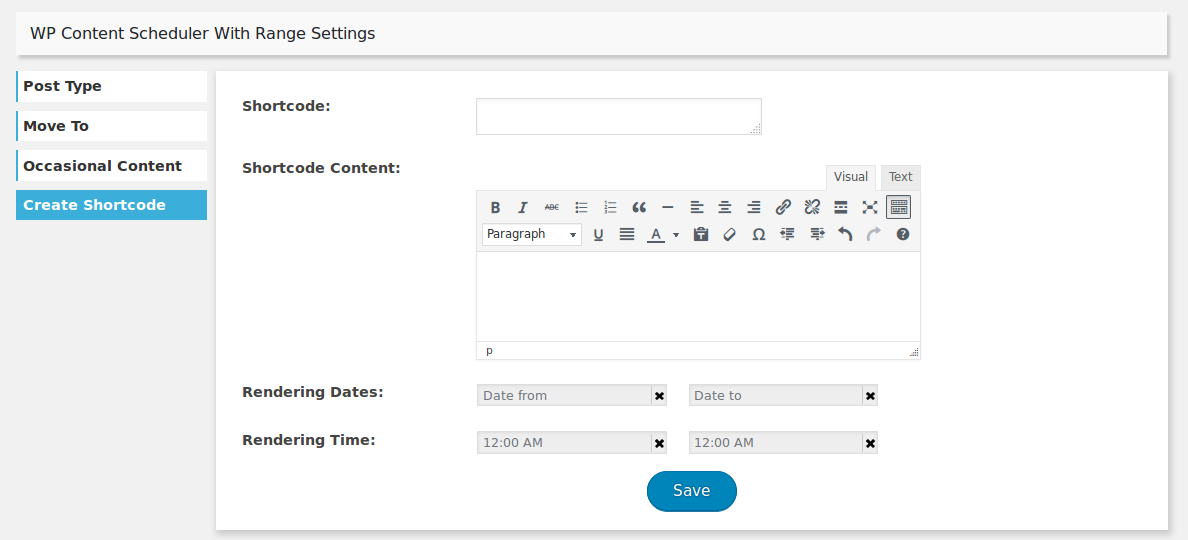Open the Occasional Content section

click(x=111, y=166)
